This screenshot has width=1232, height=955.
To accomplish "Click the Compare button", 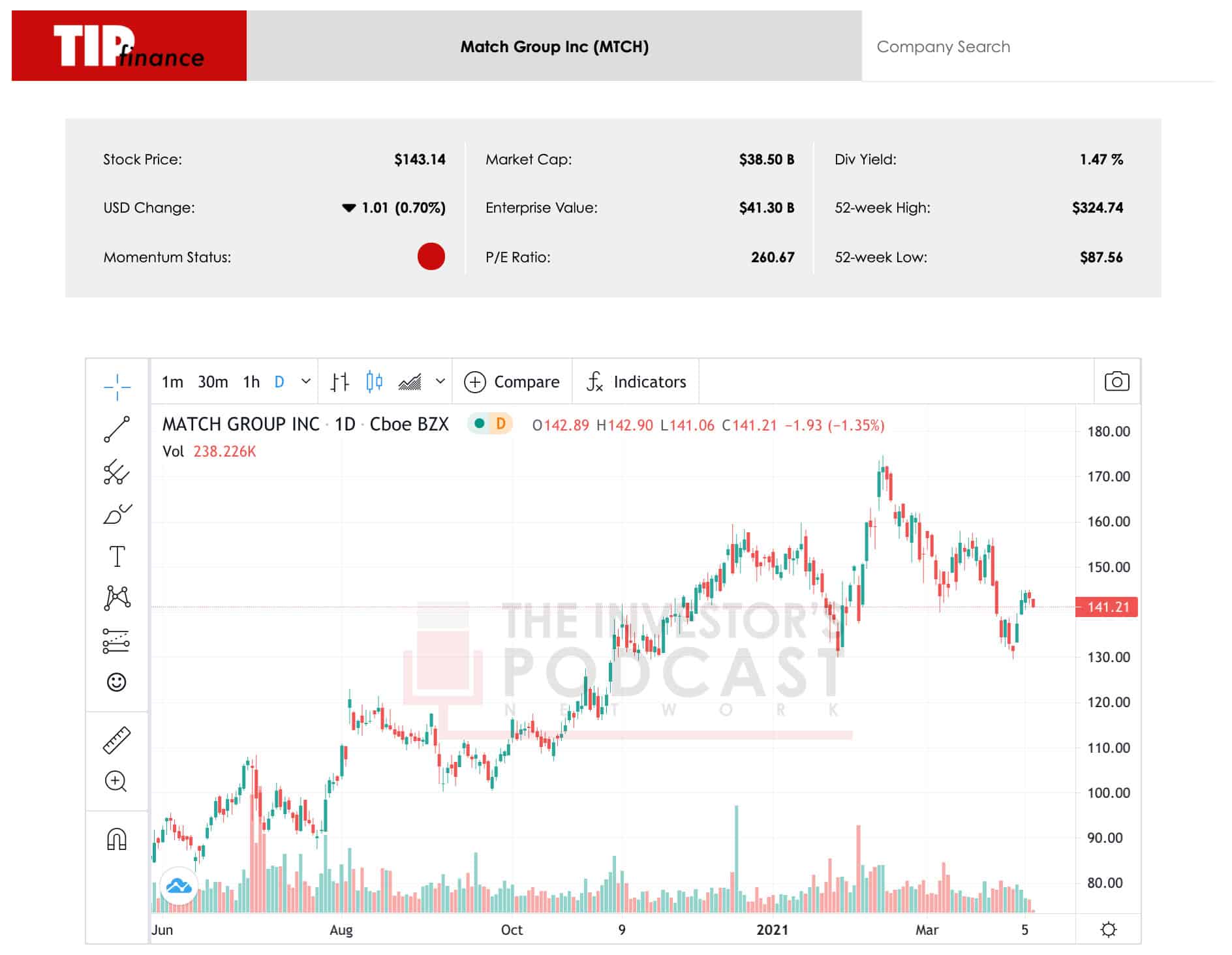I will point(512,382).
